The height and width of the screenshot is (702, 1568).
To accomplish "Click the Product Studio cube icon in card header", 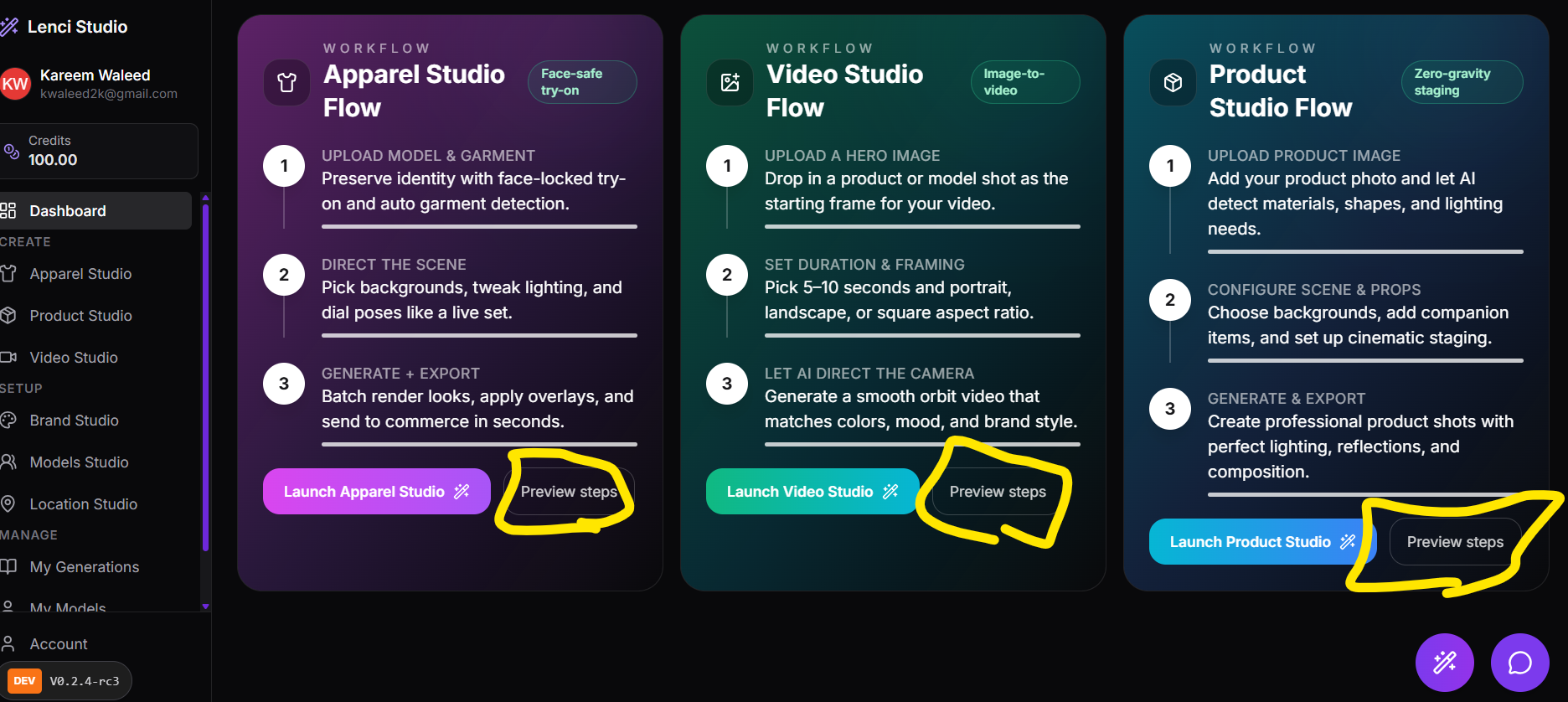I will tap(1173, 82).
